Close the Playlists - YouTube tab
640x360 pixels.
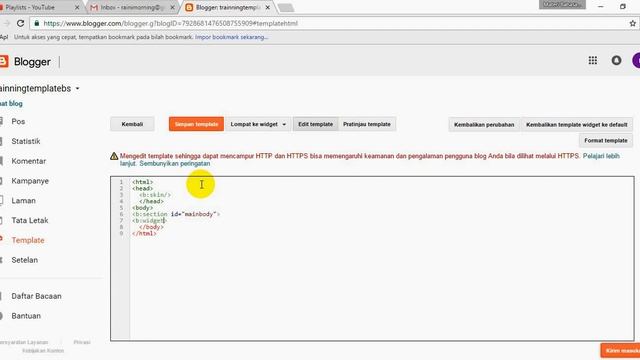pyautogui.click(x=77, y=7)
